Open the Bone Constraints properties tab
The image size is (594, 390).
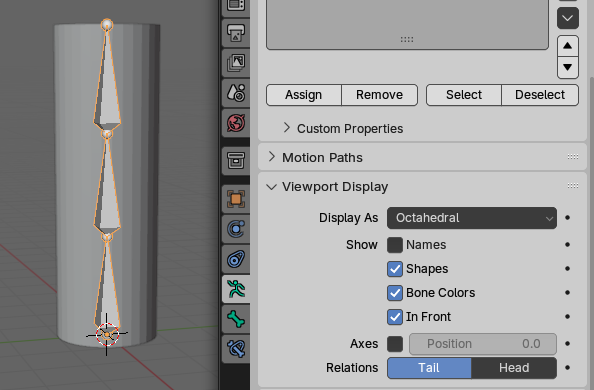tap(236, 349)
